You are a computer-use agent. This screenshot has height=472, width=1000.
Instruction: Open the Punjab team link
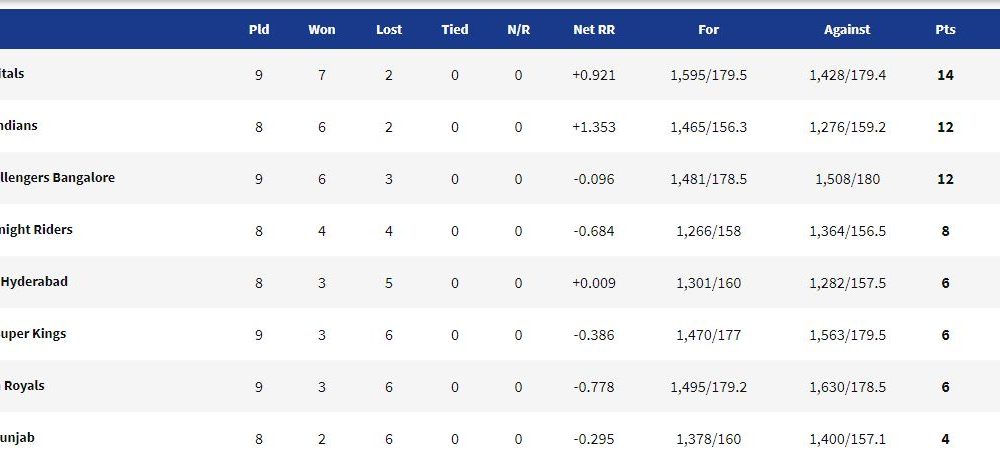coord(17,438)
